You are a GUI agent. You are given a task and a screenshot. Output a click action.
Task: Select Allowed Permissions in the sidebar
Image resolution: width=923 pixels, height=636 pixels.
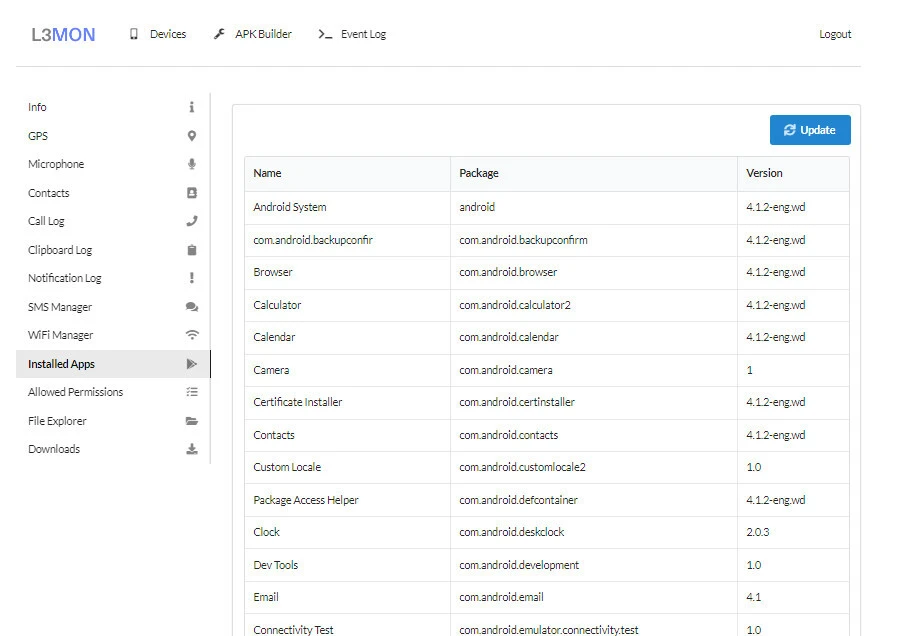(x=75, y=392)
